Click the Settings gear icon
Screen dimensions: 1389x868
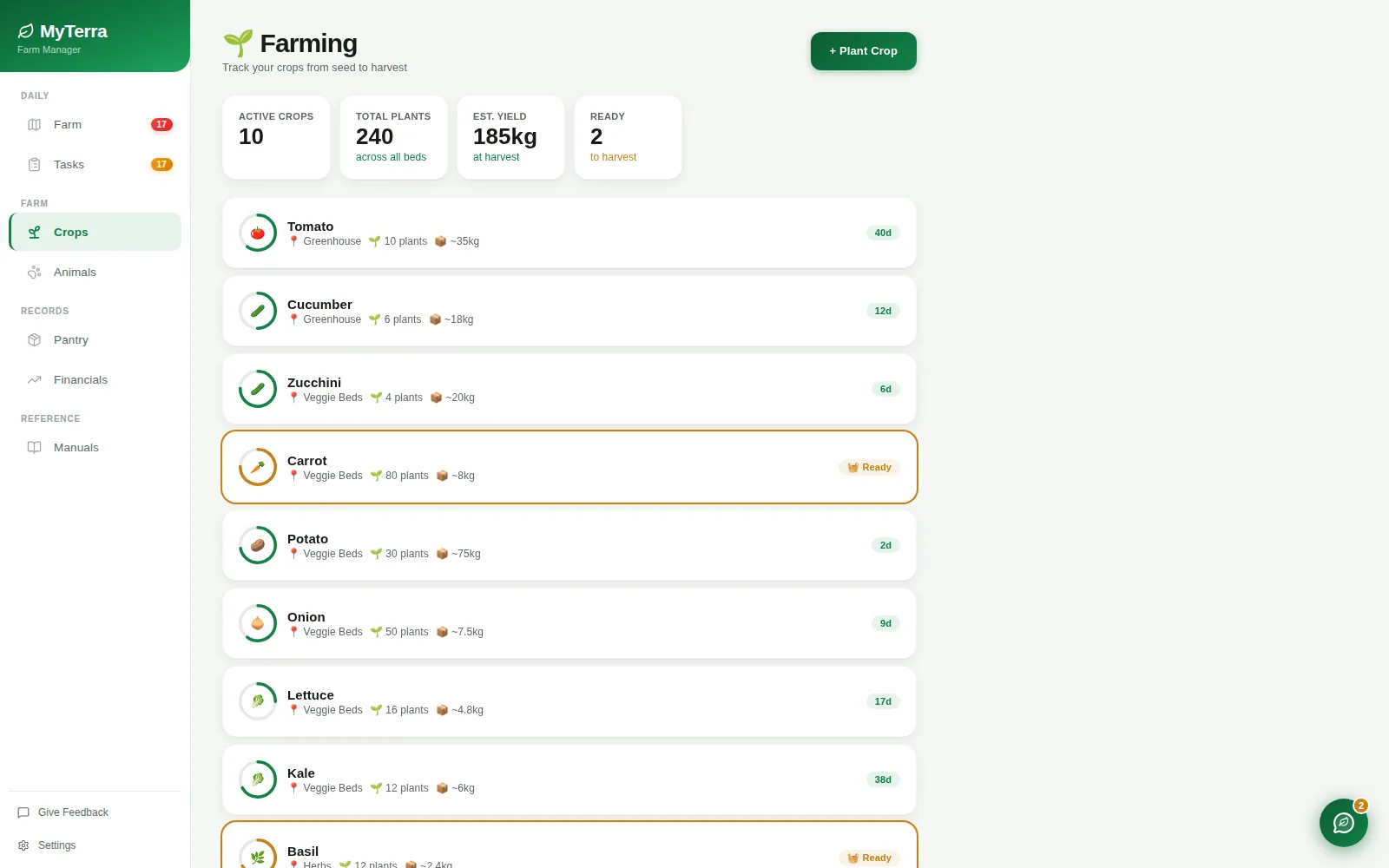point(23,845)
